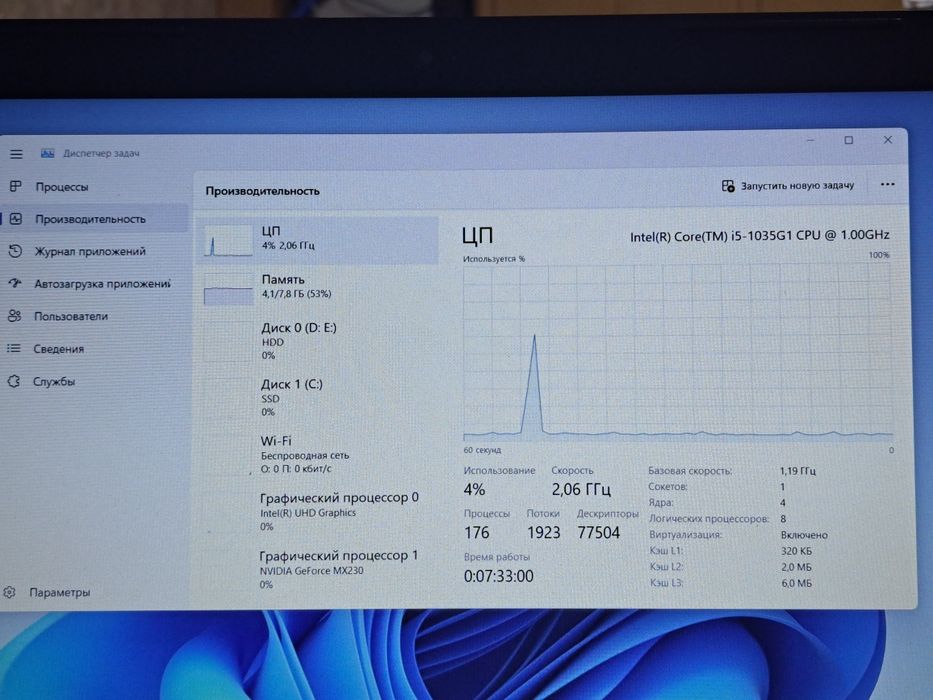Click the Потоки count 1923

coord(544,532)
